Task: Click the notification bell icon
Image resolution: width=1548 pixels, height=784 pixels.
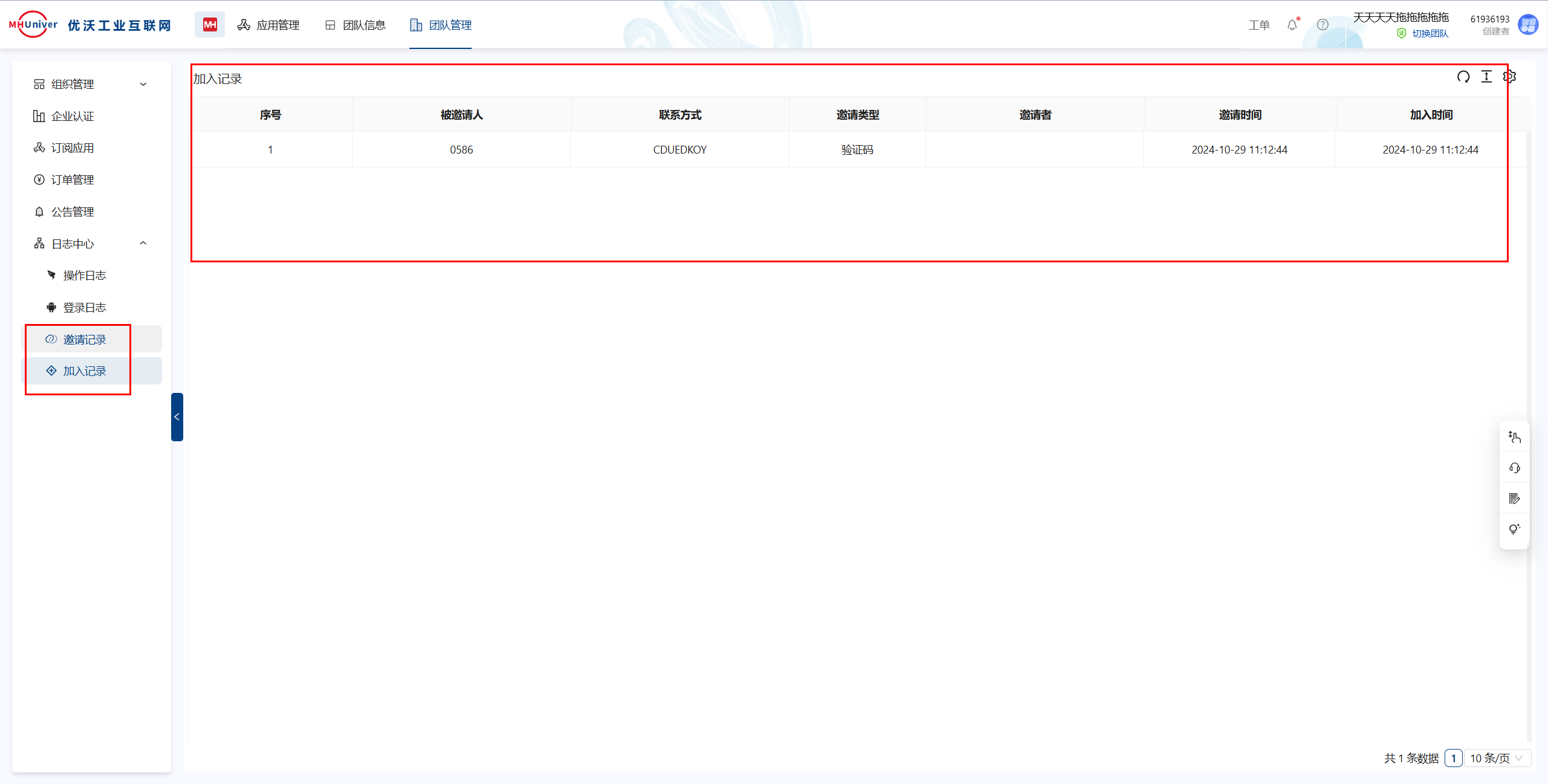Action: 1292,25
